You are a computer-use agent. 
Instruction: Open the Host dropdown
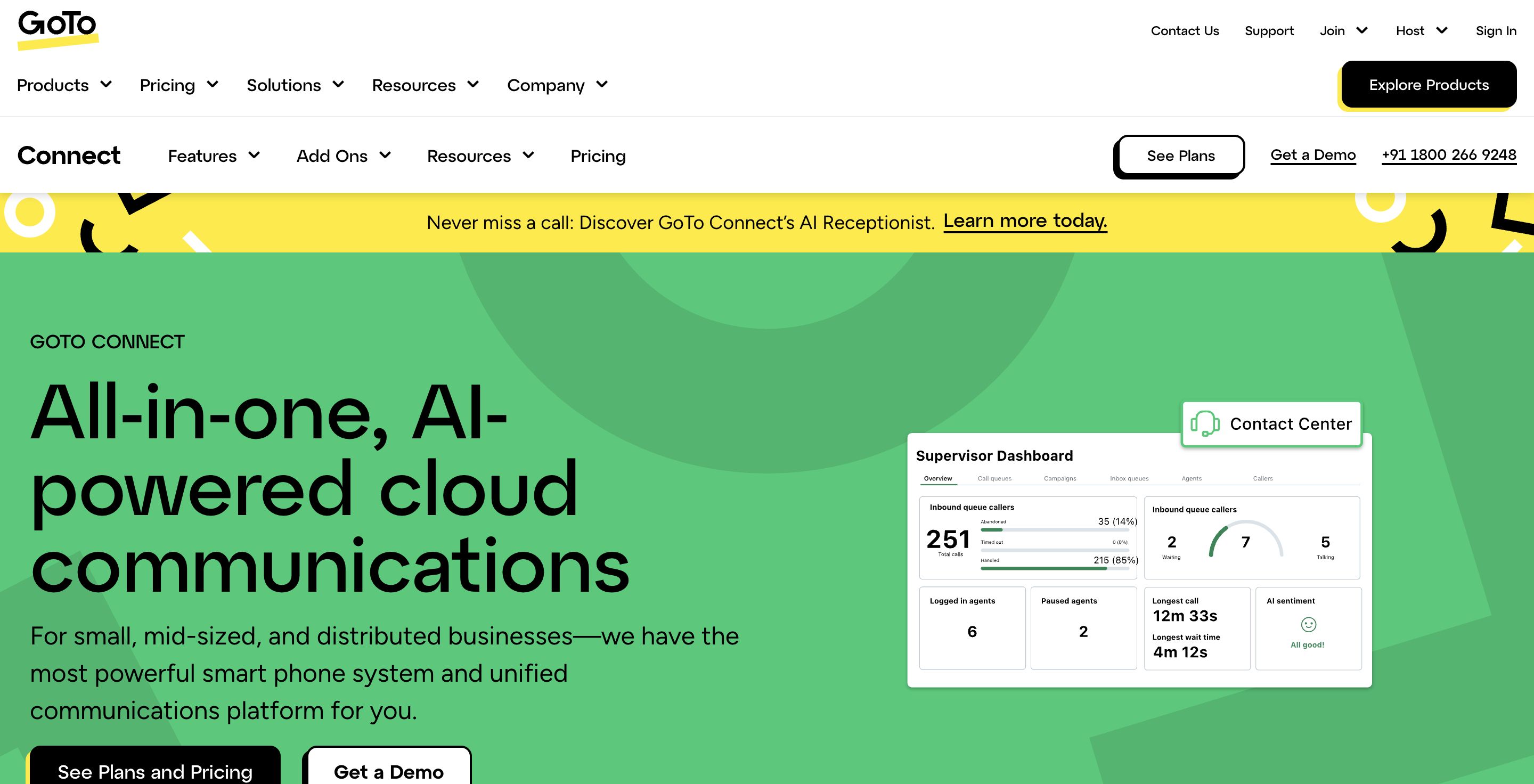[1422, 30]
